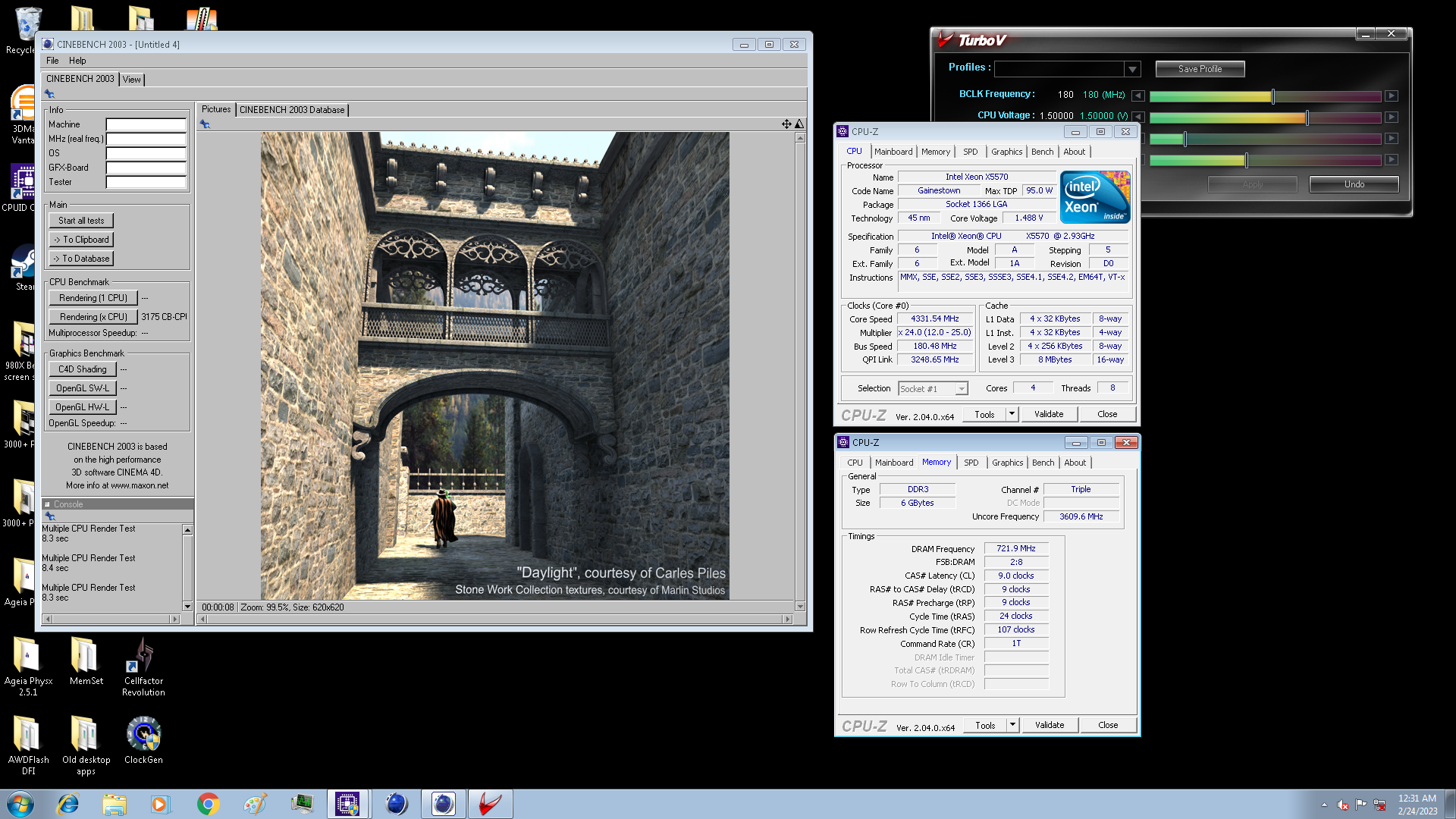Switch to CPU-Z via taskbar icon
Viewport: 1456px width, 819px height.
click(x=348, y=804)
